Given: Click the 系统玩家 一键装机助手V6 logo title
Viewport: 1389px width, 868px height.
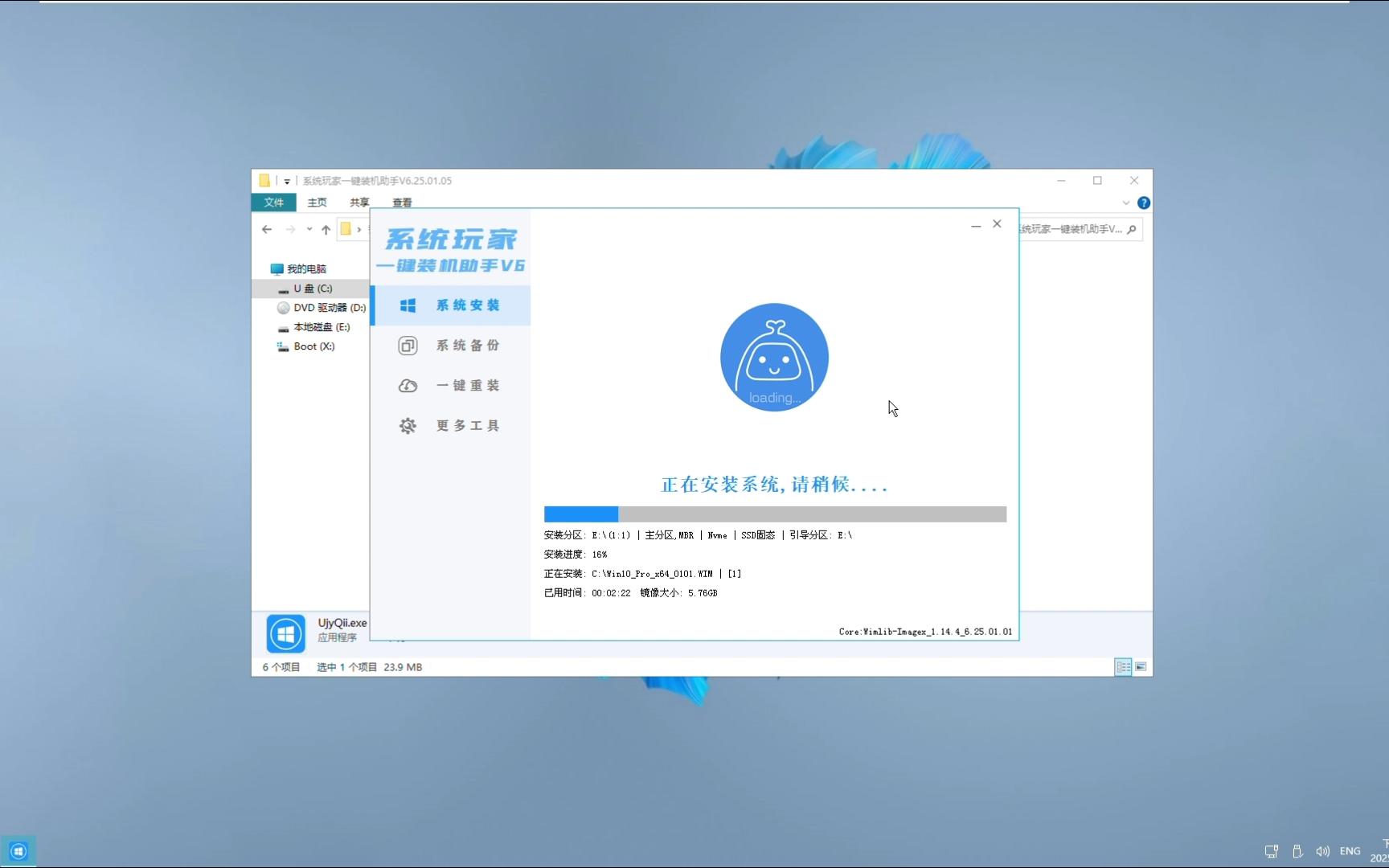Looking at the screenshot, I should click(x=450, y=250).
